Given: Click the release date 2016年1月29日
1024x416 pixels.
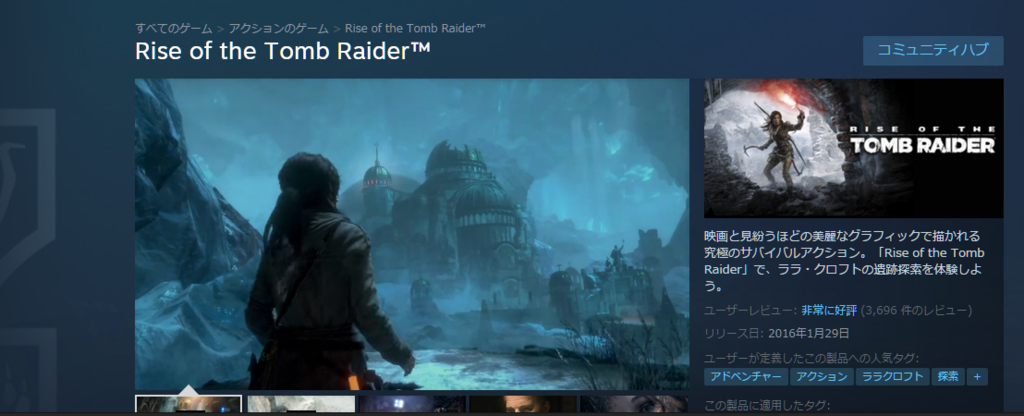Looking at the screenshot, I should pos(809,334).
